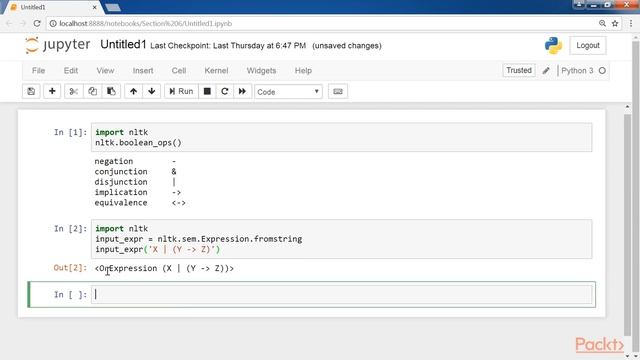Click the browser reload button
640x360 pixels.
37,24
